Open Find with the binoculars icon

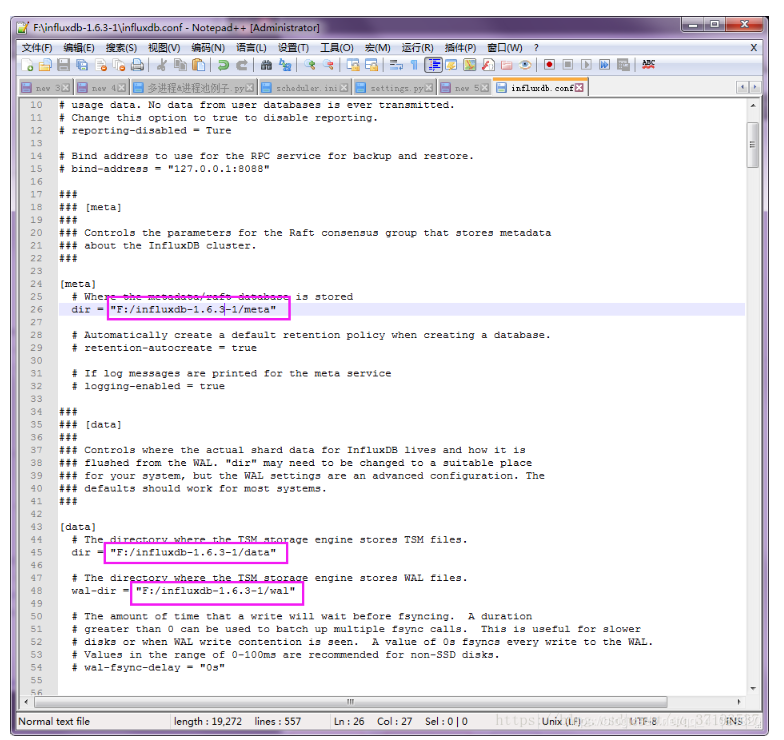point(266,65)
